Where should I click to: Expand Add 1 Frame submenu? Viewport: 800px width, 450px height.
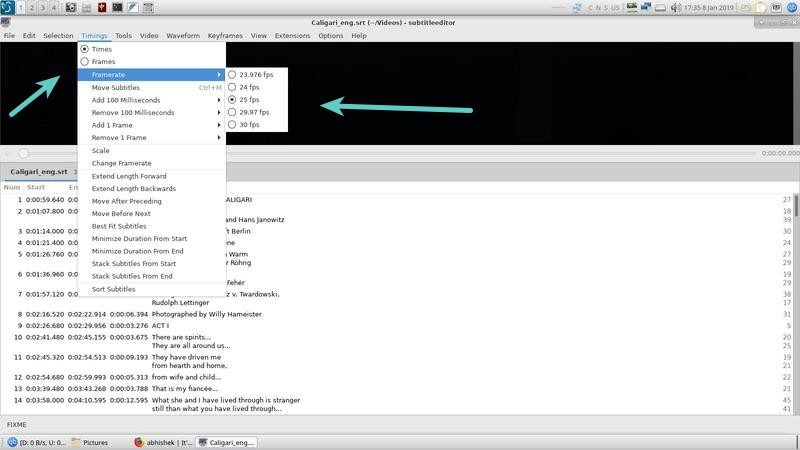pos(152,125)
